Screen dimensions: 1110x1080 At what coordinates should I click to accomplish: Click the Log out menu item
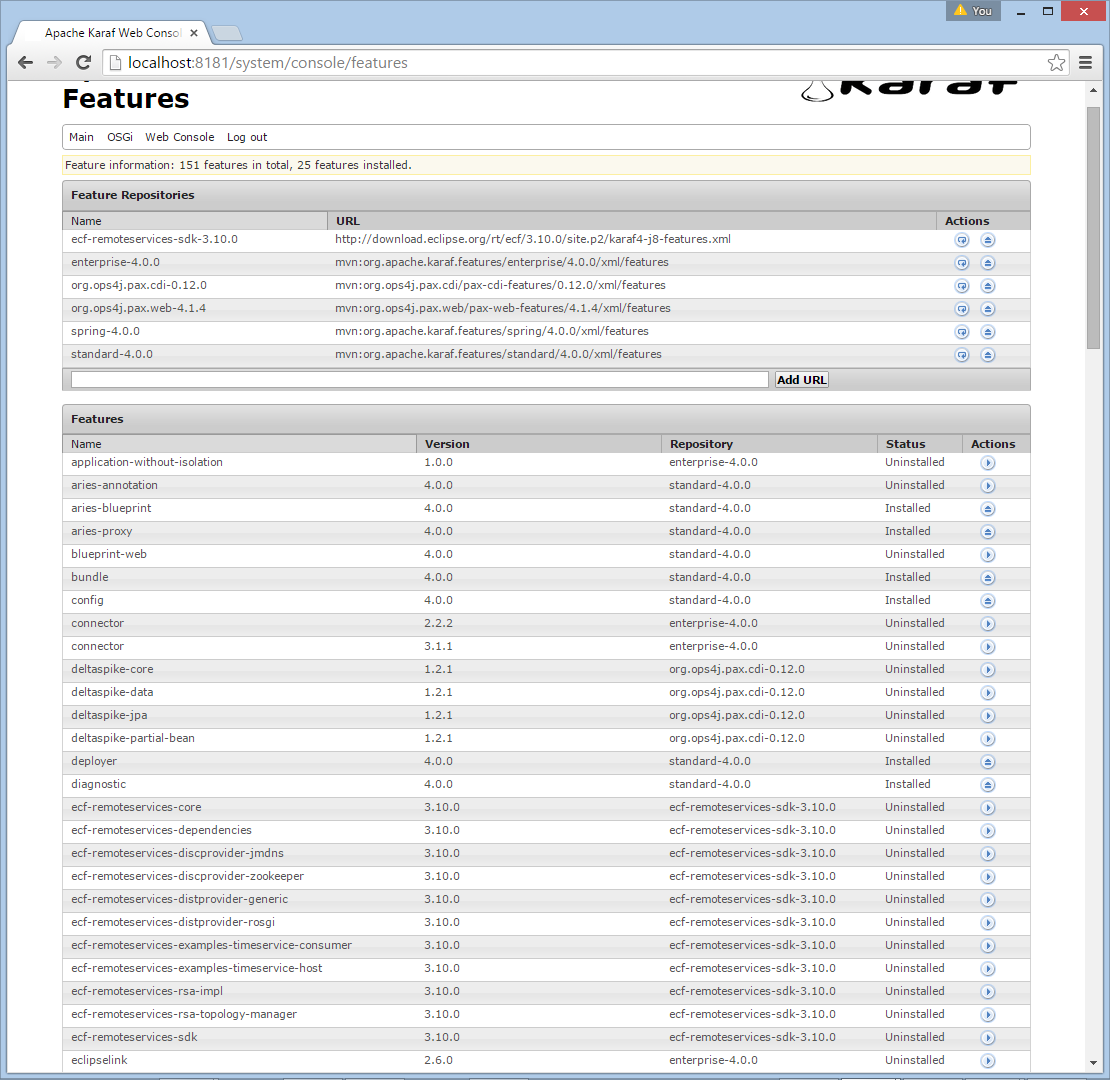tap(247, 137)
